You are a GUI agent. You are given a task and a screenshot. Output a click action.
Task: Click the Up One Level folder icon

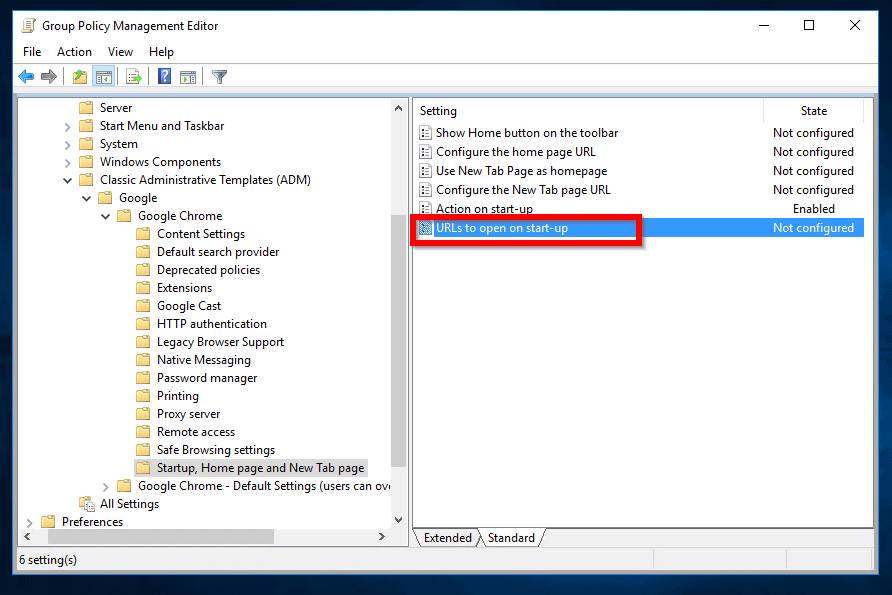tap(80, 77)
